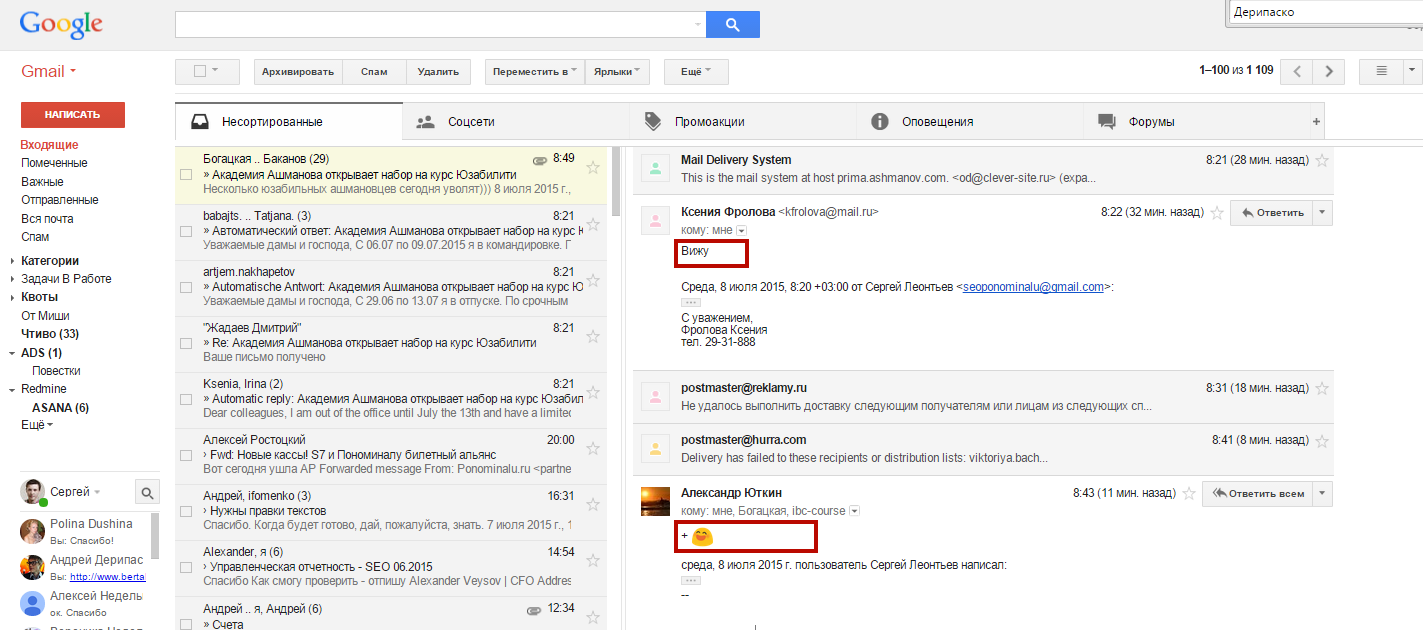The height and width of the screenshot is (630, 1423).
Task: Click the Google logo
Action: [x=60, y=24]
